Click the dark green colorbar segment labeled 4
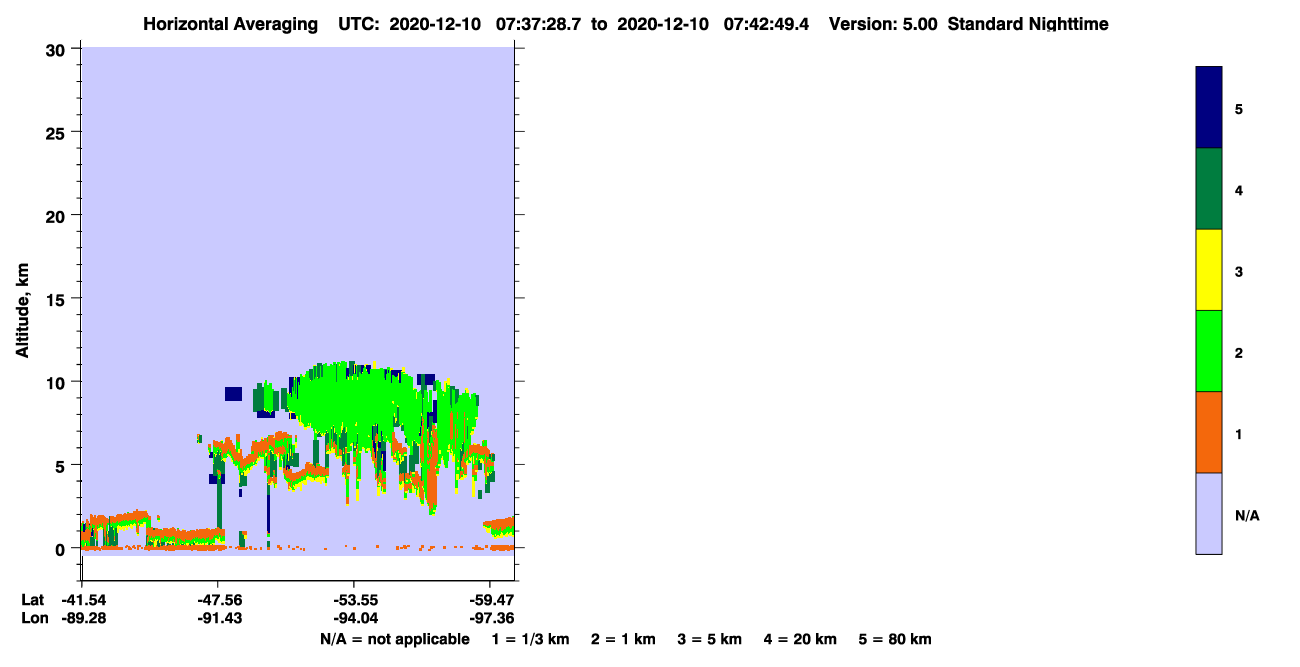 coord(1209,189)
